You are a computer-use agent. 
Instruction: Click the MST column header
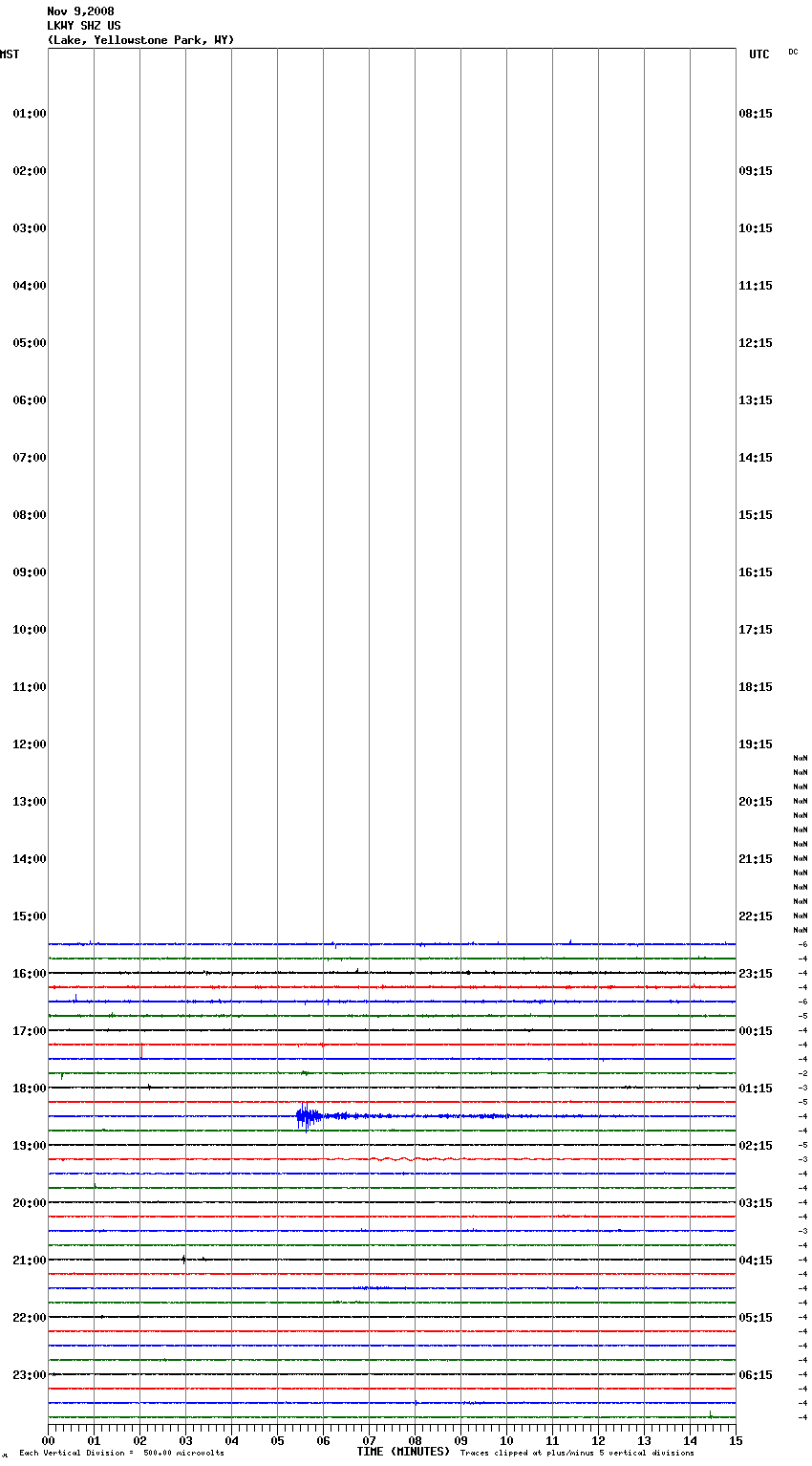[x=10, y=54]
